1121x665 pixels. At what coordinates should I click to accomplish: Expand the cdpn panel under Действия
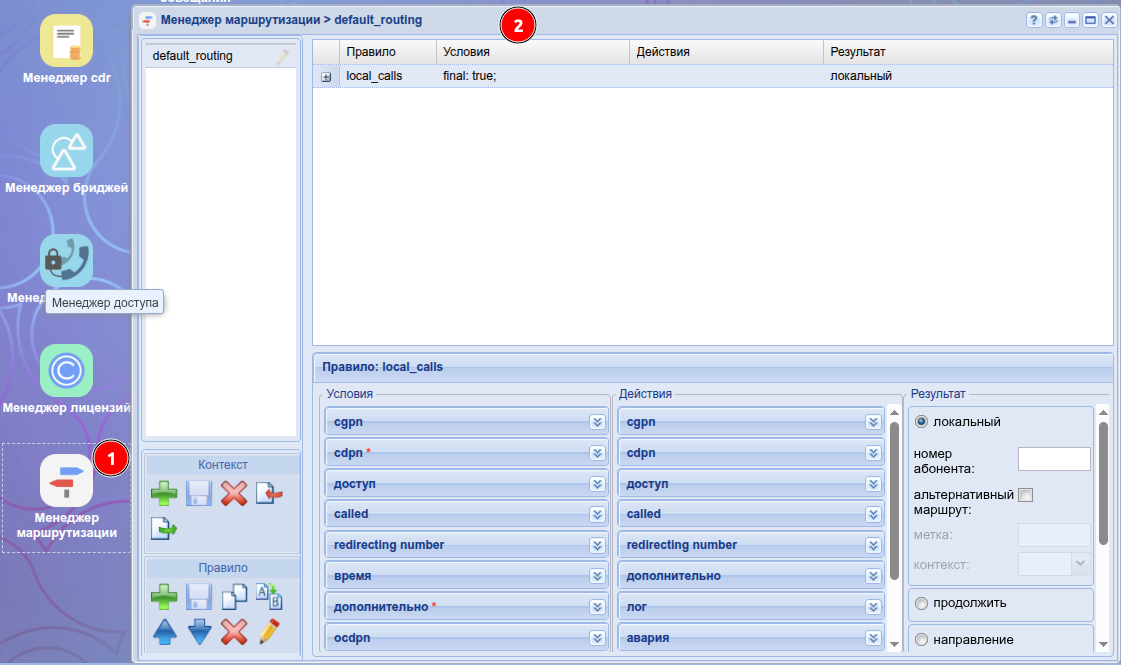pyautogui.click(x=873, y=453)
